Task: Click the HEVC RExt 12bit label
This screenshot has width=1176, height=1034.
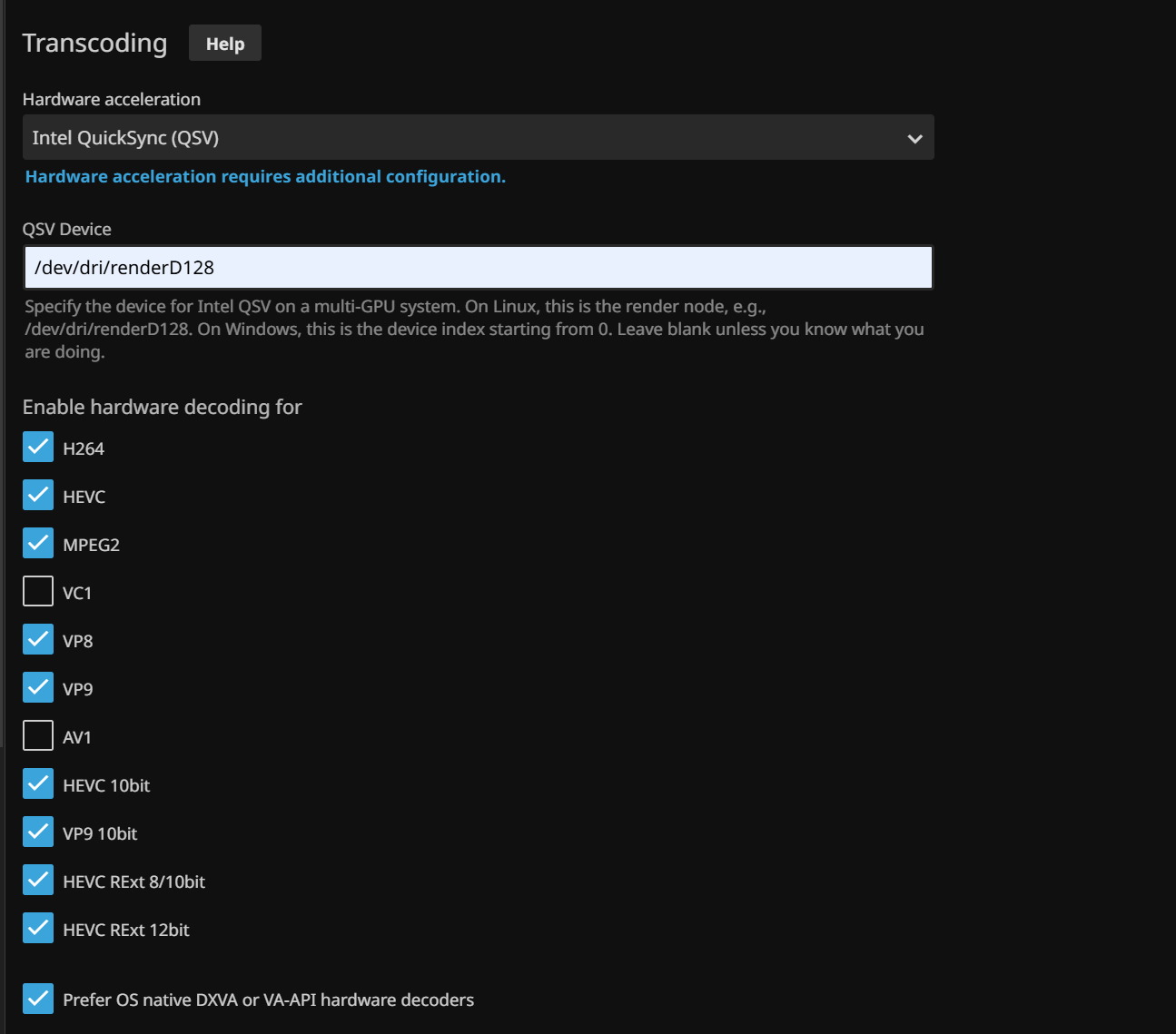Action: point(126,931)
